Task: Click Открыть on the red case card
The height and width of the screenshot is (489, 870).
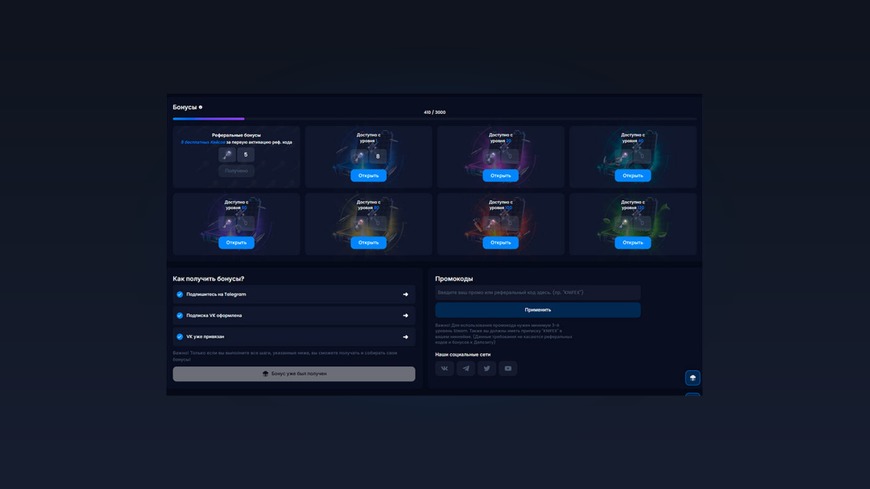Action: 500,243
